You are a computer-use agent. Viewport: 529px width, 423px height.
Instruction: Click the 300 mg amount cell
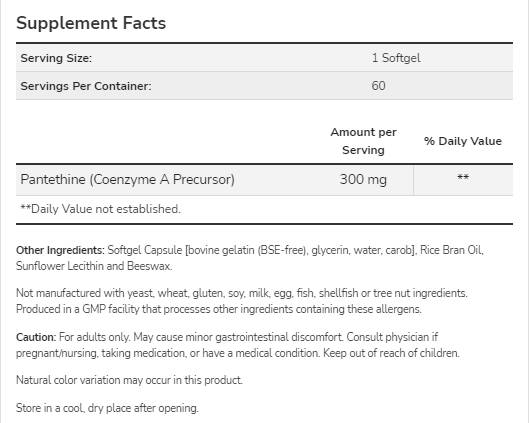pos(363,179)
